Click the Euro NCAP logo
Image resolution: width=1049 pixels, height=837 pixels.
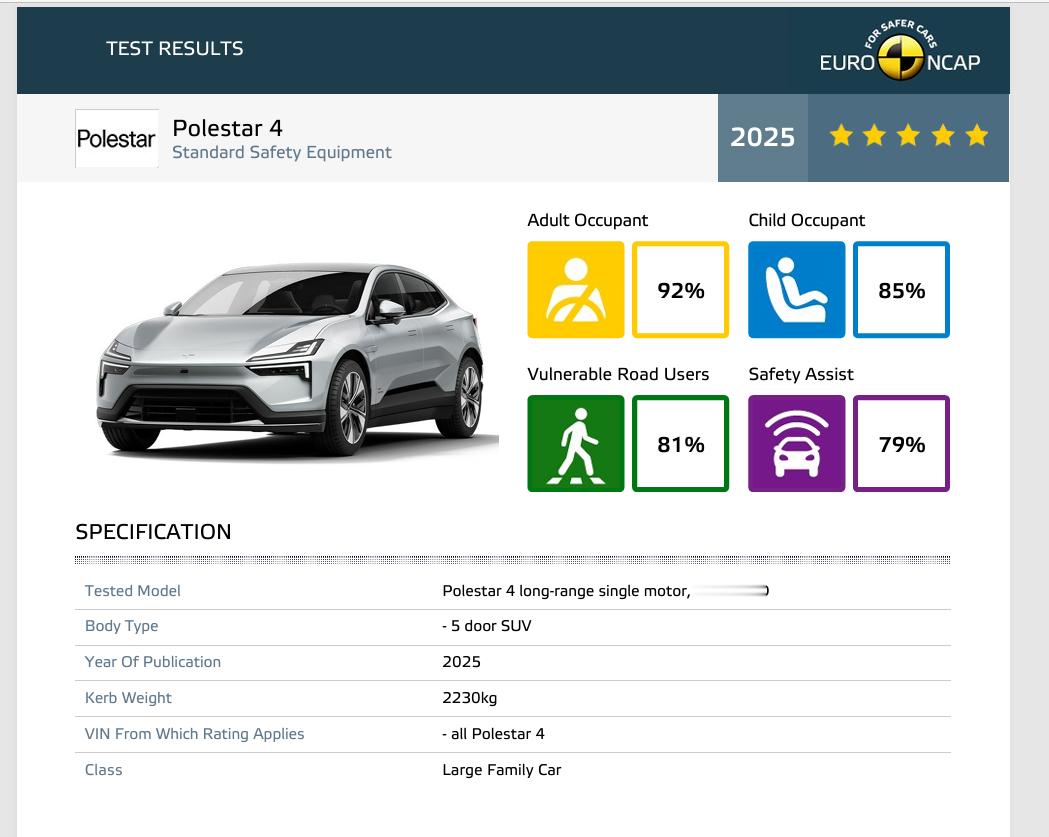(900, 50)
